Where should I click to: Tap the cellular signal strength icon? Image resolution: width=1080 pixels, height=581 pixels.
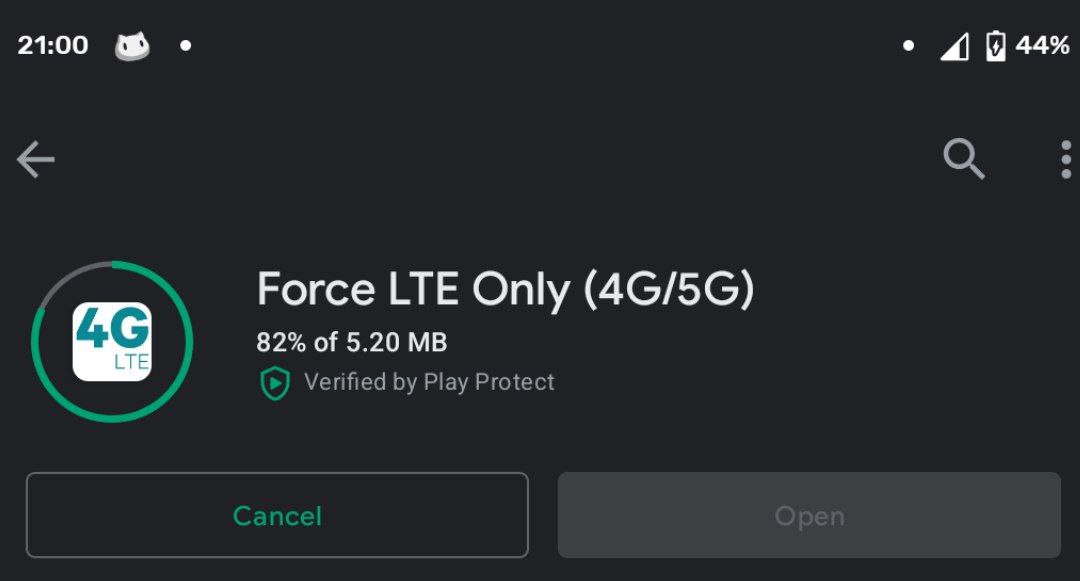[955, 47]
